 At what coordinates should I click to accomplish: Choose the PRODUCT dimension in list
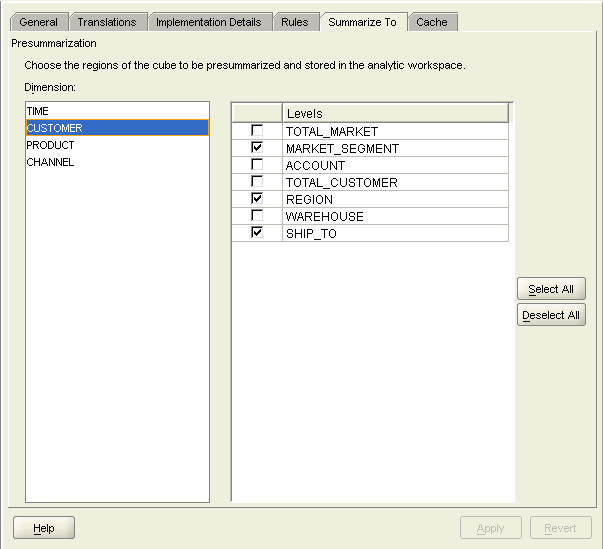pos(50,145)
